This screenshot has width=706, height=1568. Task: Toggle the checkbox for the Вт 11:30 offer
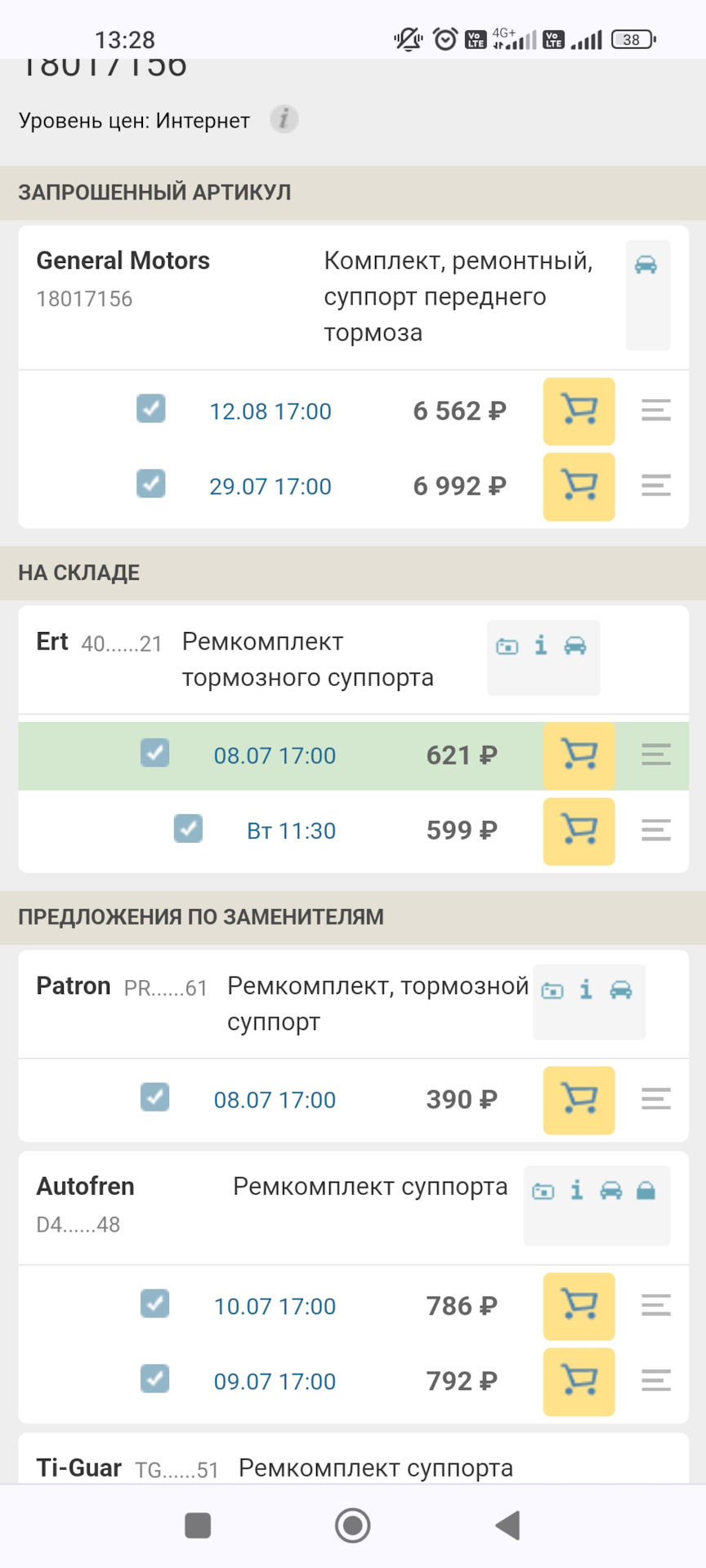click(x=188, y=828)
